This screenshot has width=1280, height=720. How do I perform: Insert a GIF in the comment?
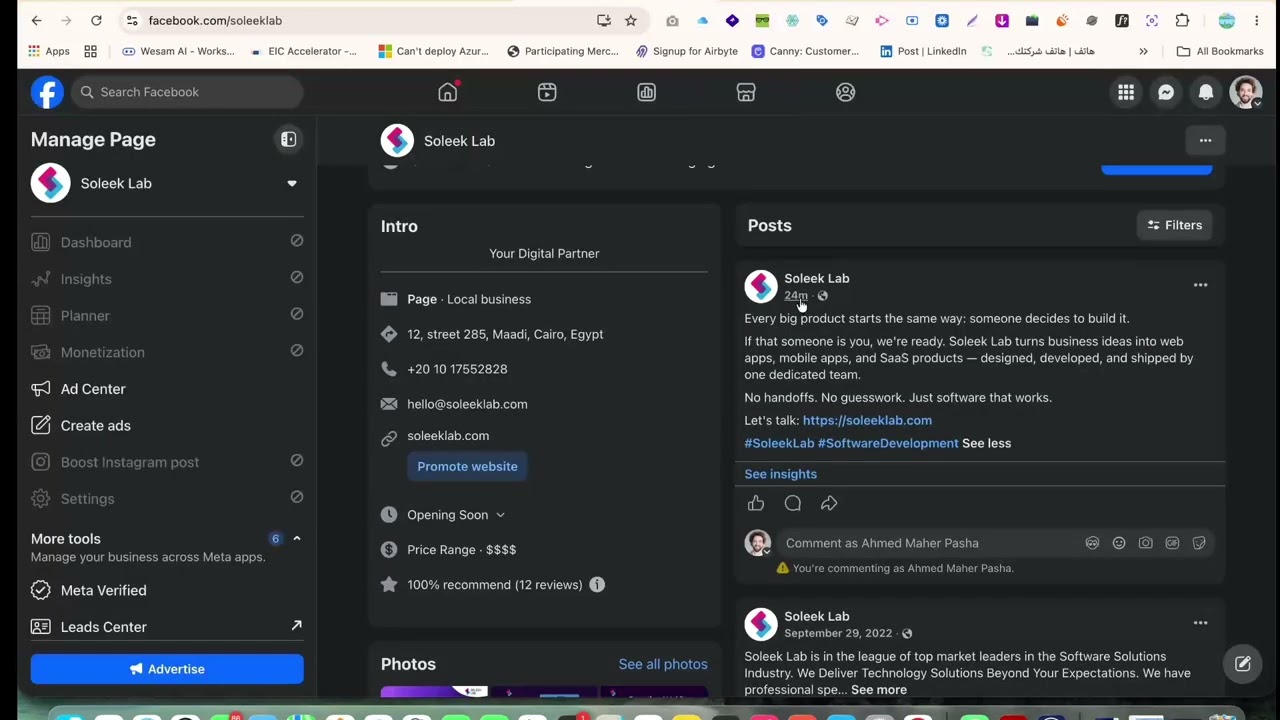point(1172,543)
